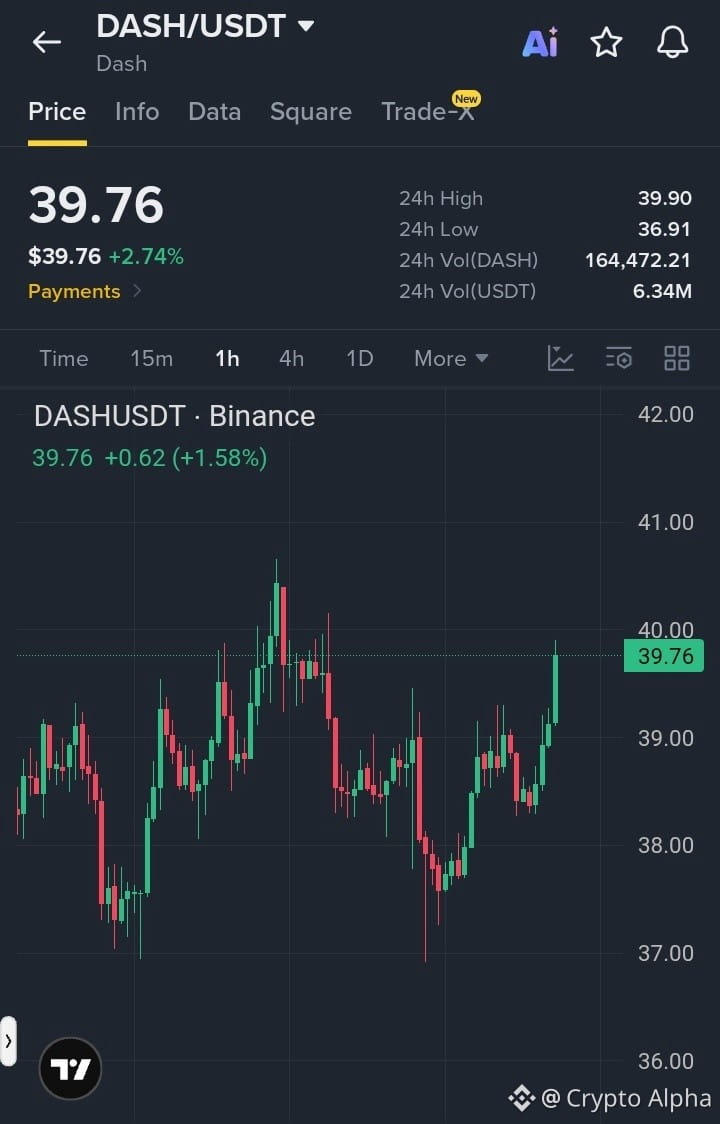Tap the DASHUSDT · Binance chart title
This screenshot has width=720, height=1124.
pos(174,416)
